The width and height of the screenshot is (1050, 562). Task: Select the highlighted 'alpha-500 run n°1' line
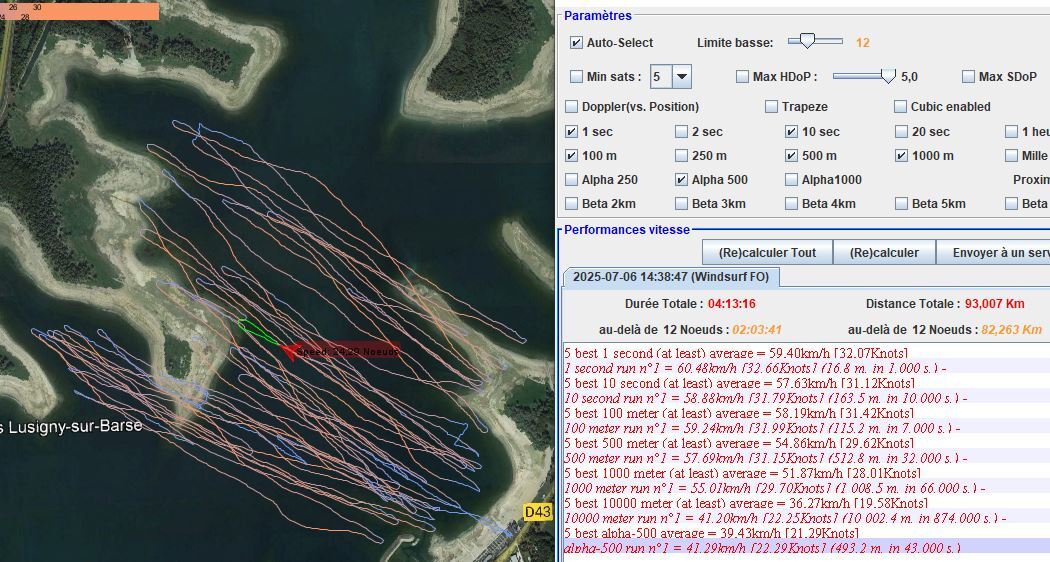pyautogui.click(x=806, y=548)
